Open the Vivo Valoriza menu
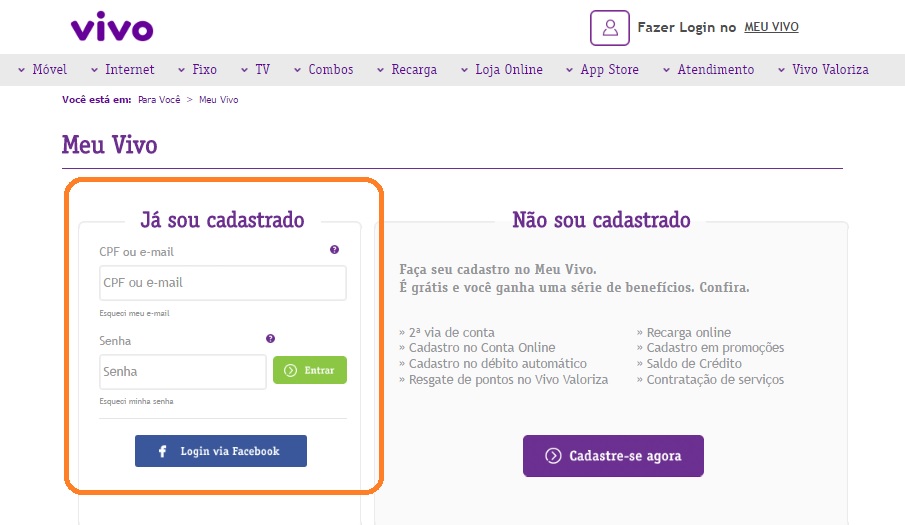This screenshot has width=905, height=525. tap(823, 70)
